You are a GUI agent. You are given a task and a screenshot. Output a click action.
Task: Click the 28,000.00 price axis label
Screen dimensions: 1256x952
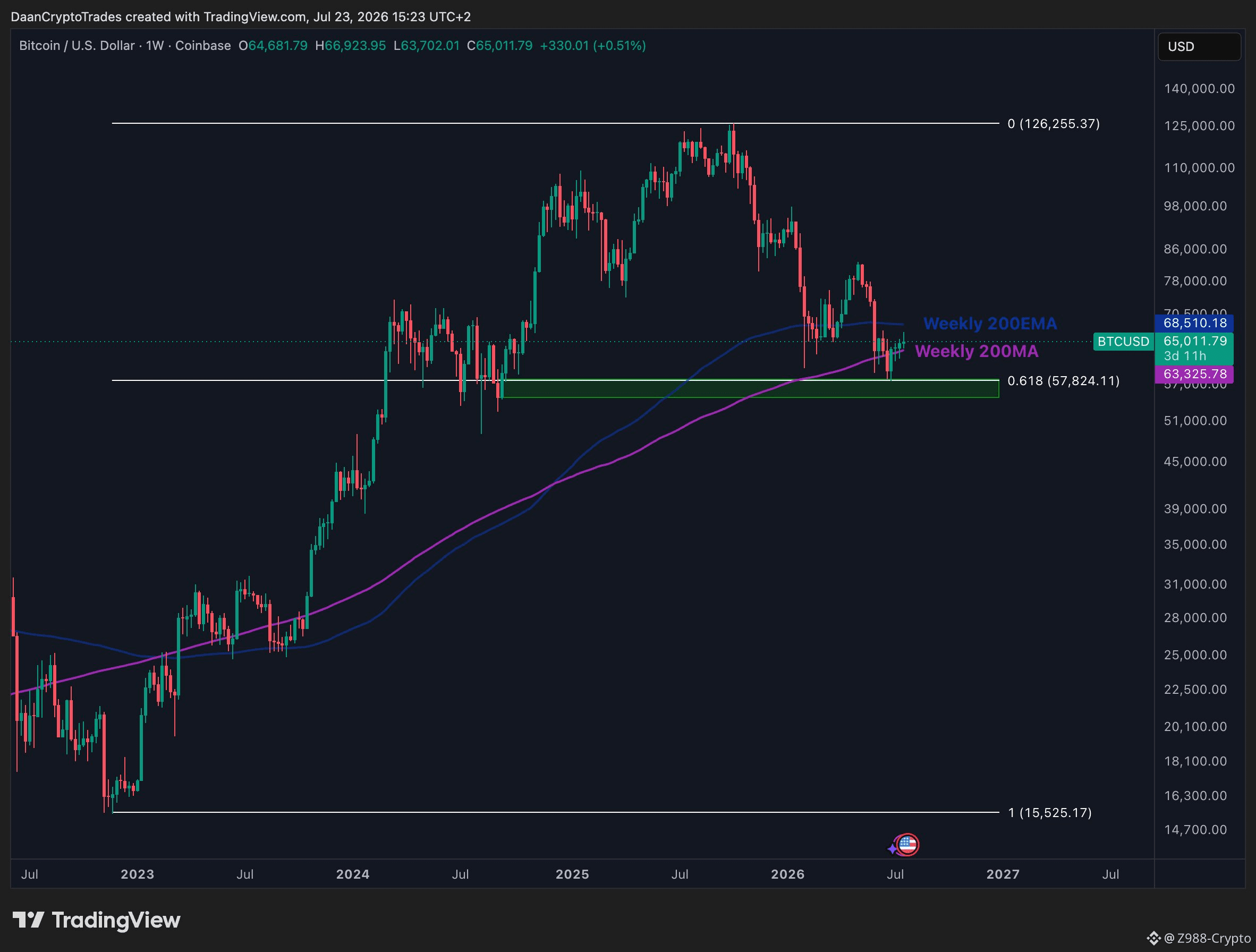click(x=1195, y=618)
